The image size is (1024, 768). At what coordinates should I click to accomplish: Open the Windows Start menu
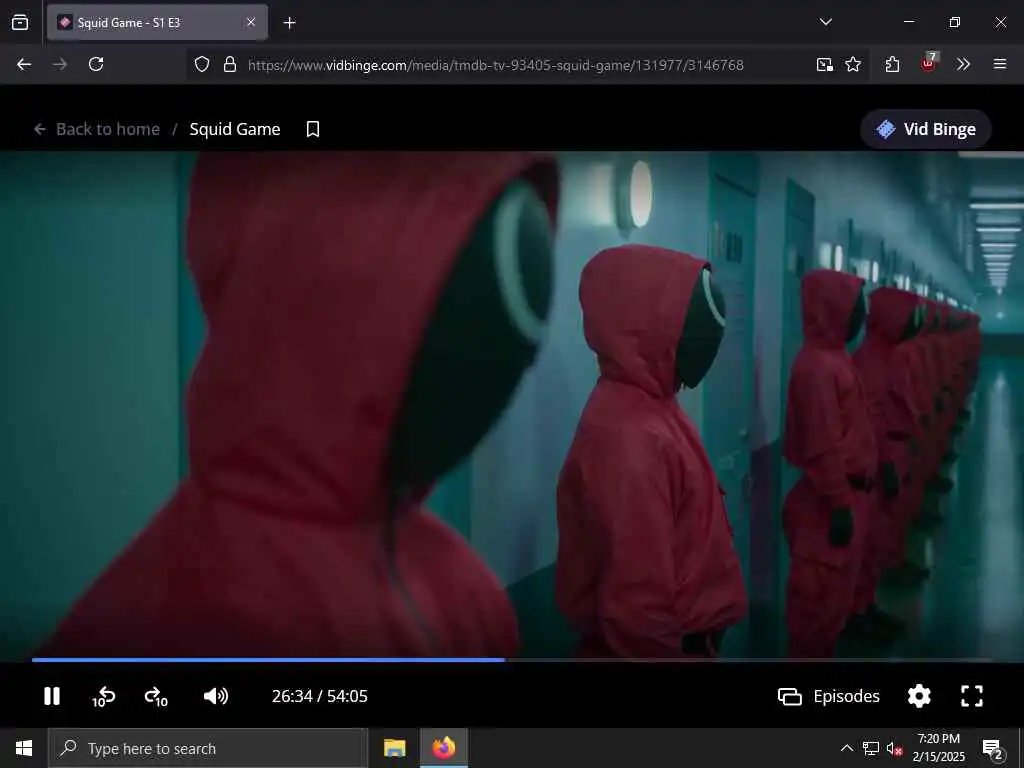pyautogui.click(x=24, y=748)
